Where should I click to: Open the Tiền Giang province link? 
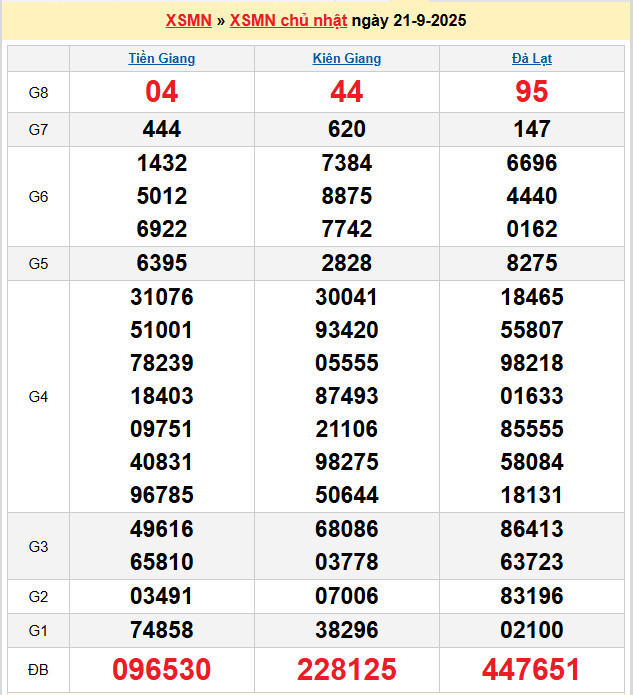coord(162,58)
